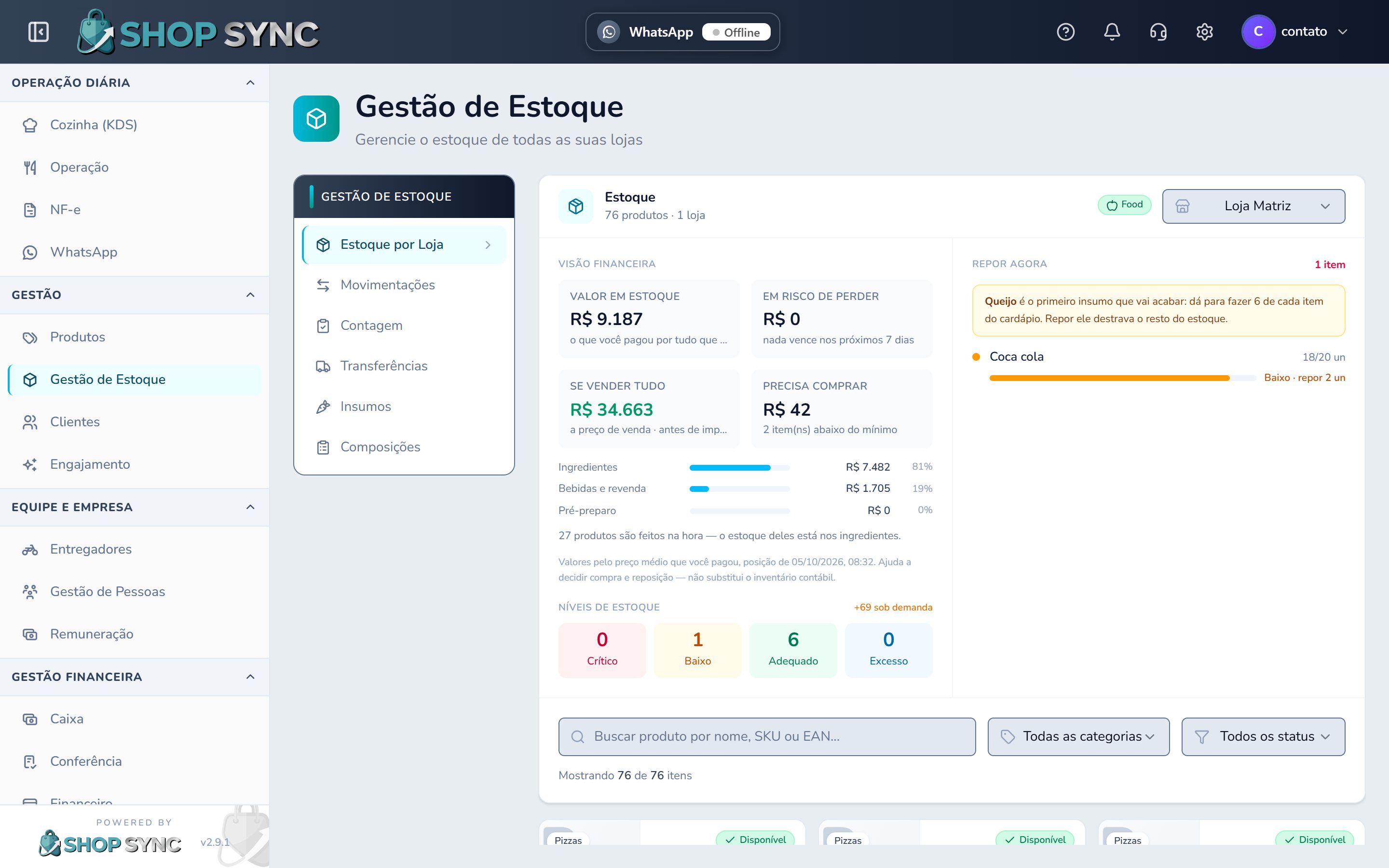Screen dimensions: 1389x868
Task: Click the Ingredientes blue progress bar
Action: (730, 467)
